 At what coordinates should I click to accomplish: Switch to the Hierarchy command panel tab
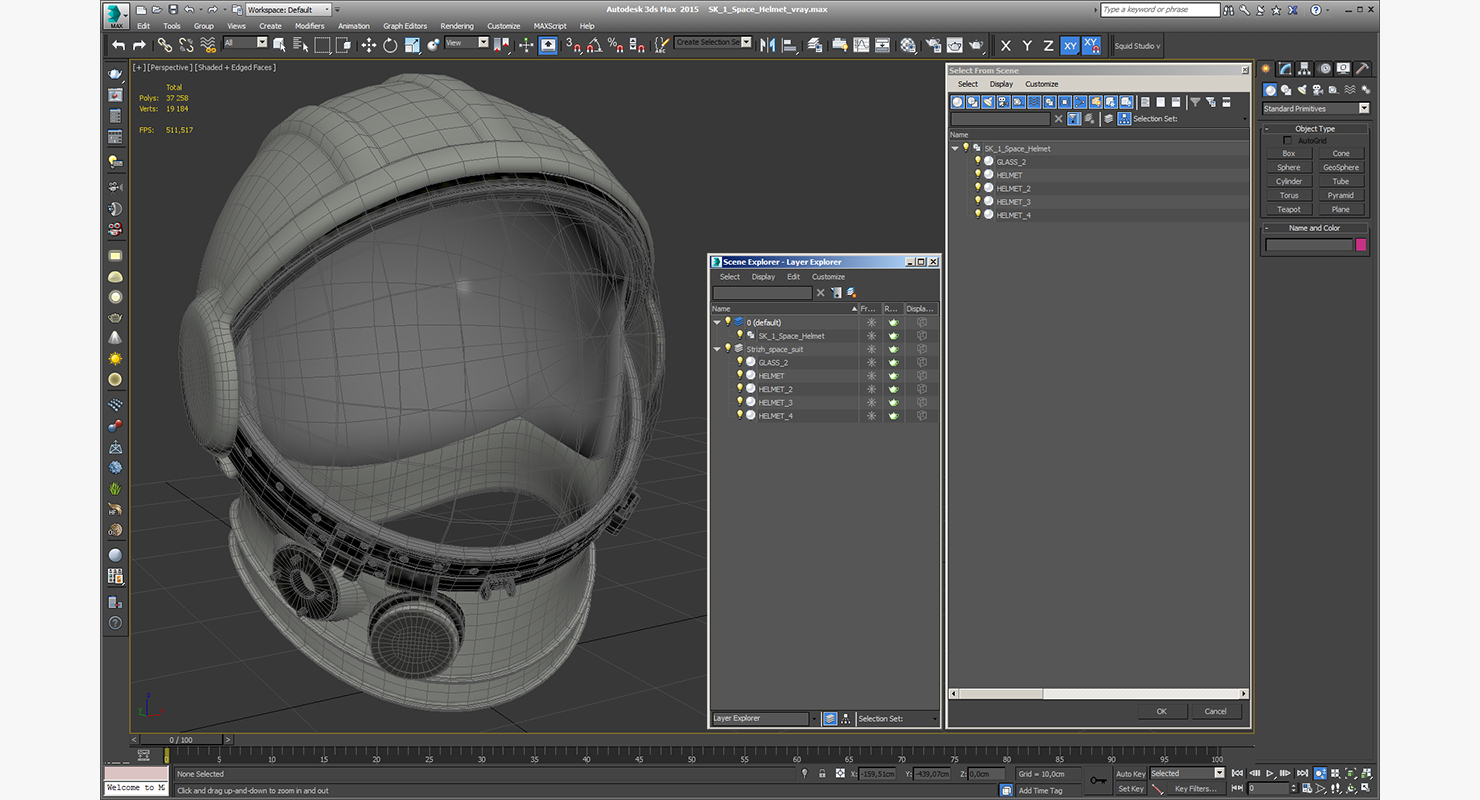coord(1305,69)
